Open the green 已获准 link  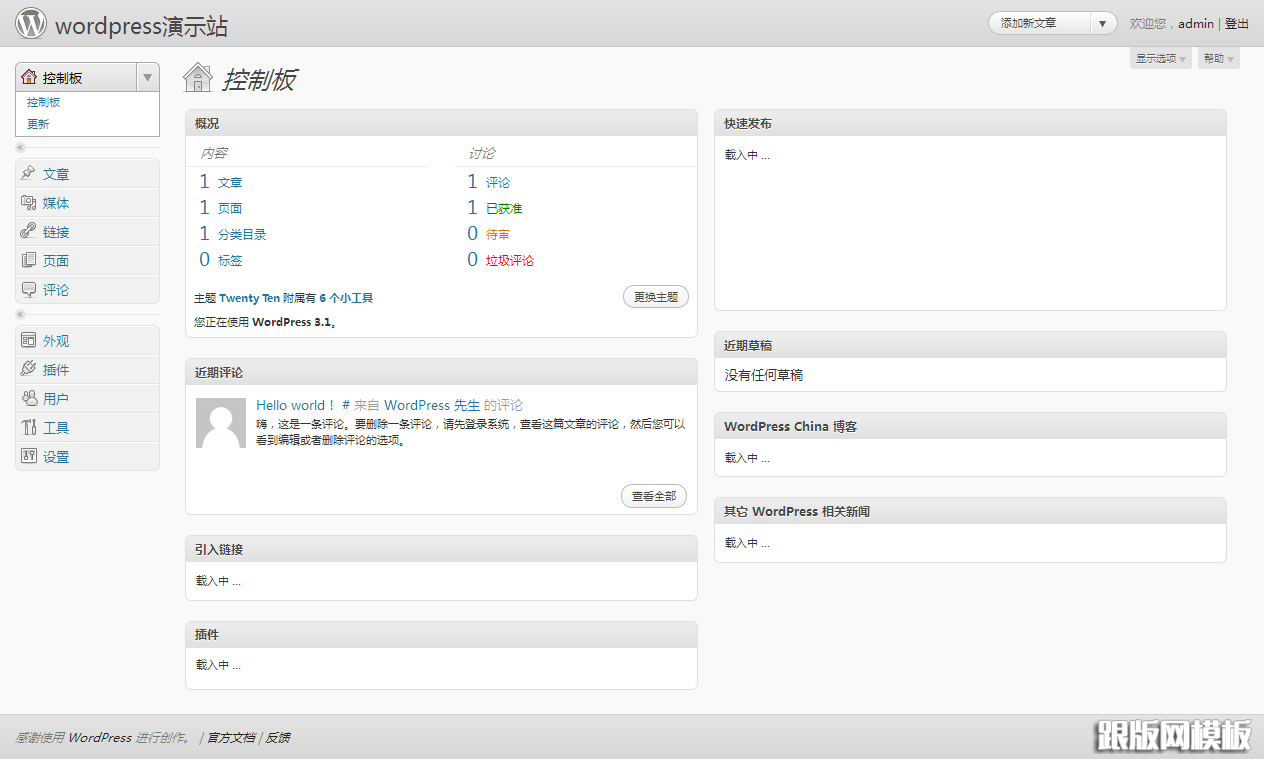tap(504, 208)
